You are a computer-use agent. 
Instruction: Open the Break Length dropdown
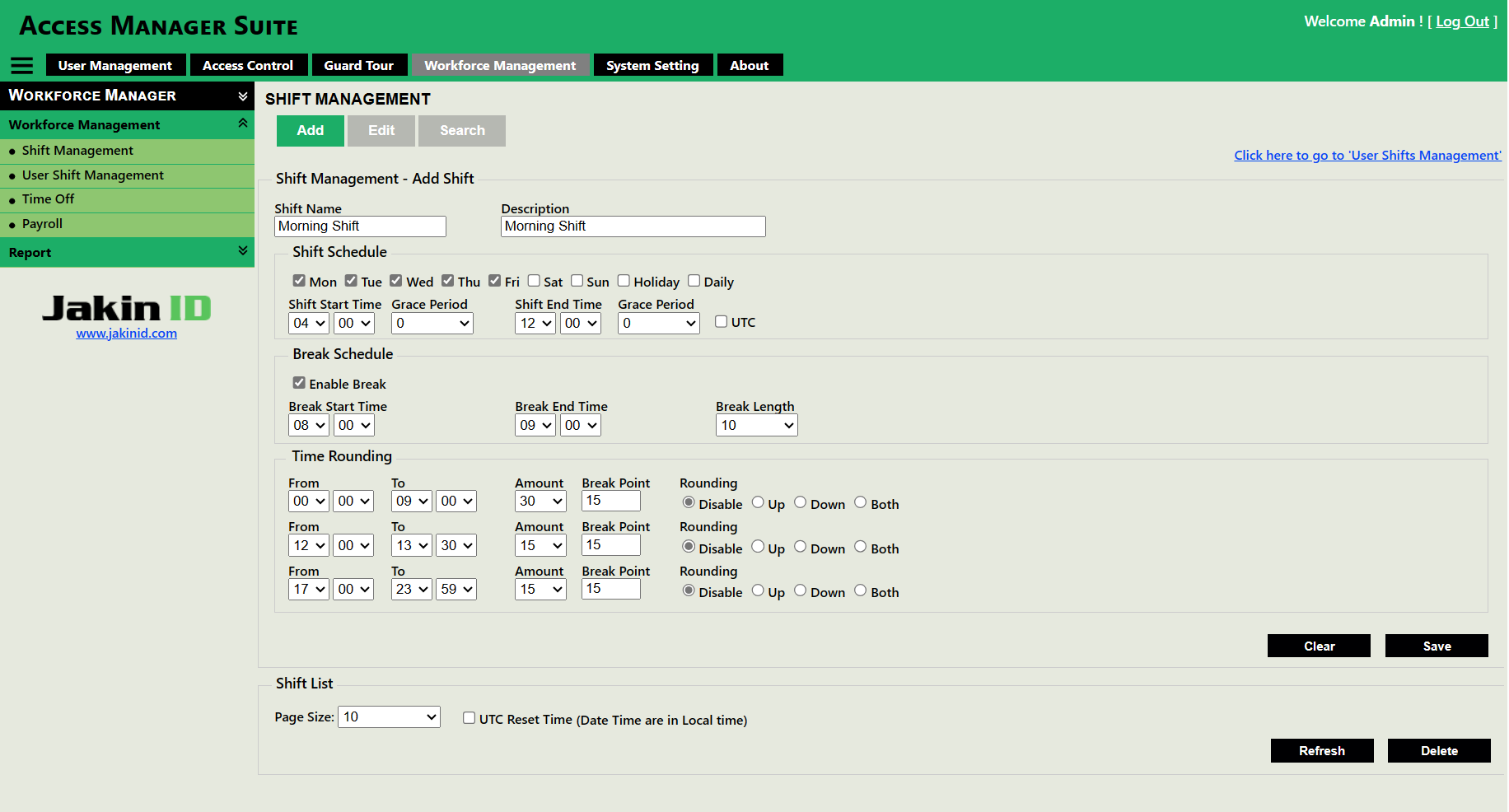pyautogui.click(x=756, y=425)
